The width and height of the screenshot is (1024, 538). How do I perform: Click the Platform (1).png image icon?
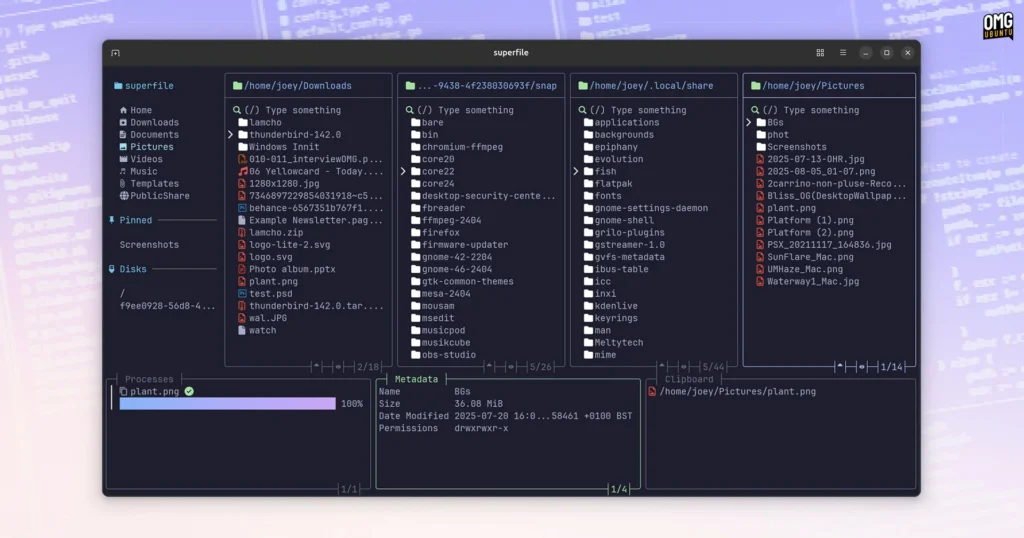760,221
